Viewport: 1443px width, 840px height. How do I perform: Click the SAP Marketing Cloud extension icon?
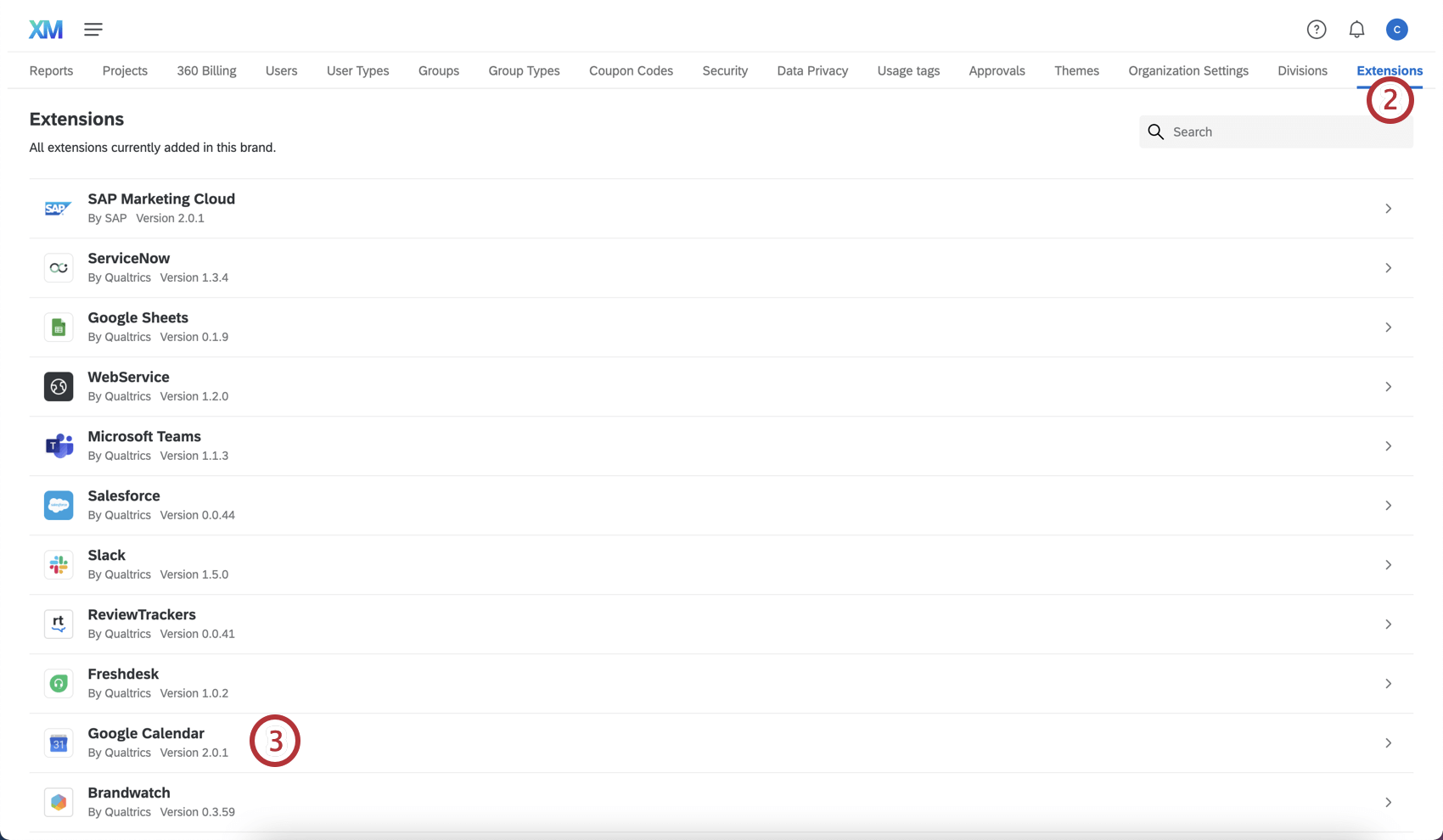(58, 208)
